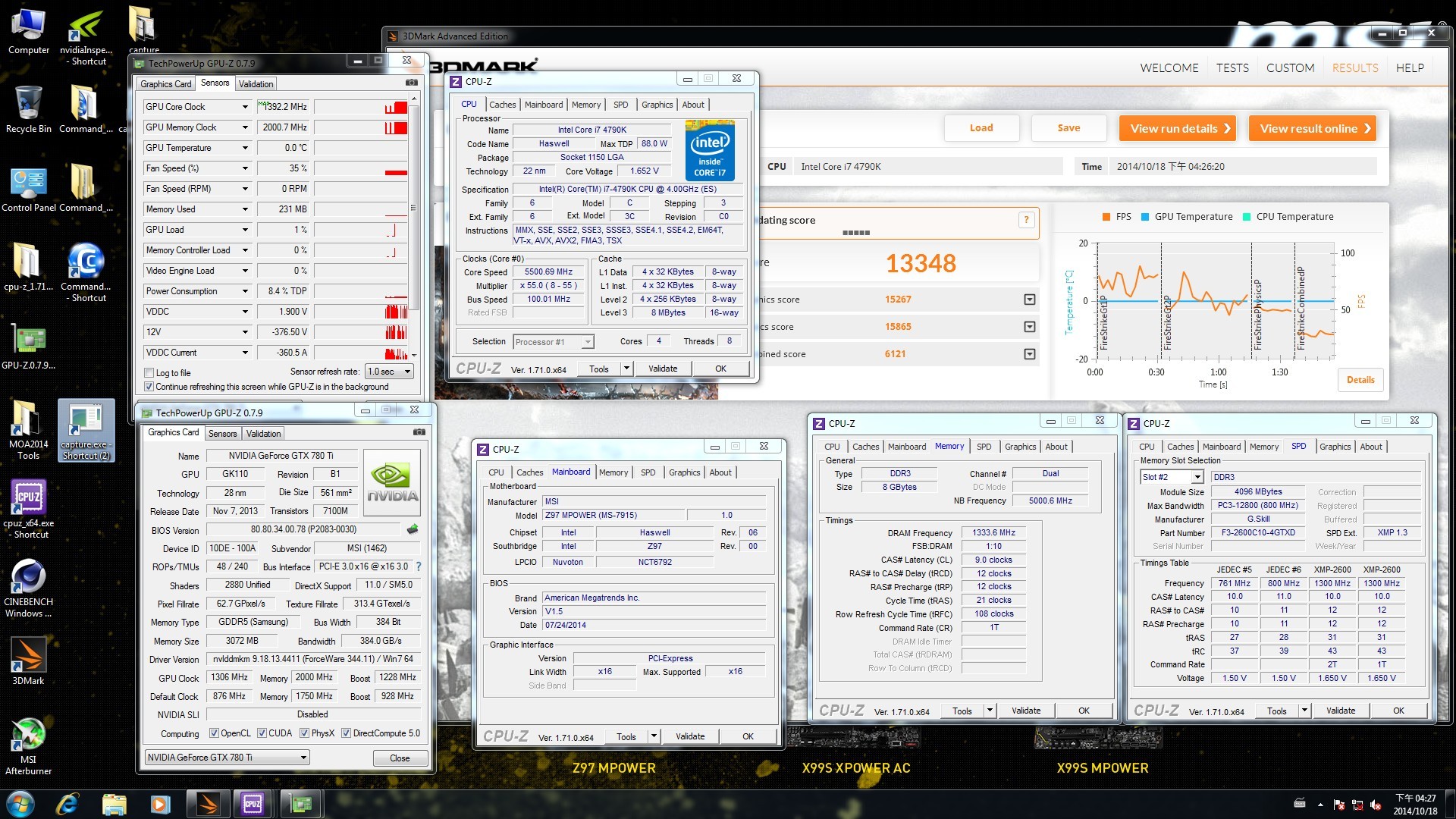
Task: Launch the MSI Afterburner desktop icon
Action: coord(29,746)
